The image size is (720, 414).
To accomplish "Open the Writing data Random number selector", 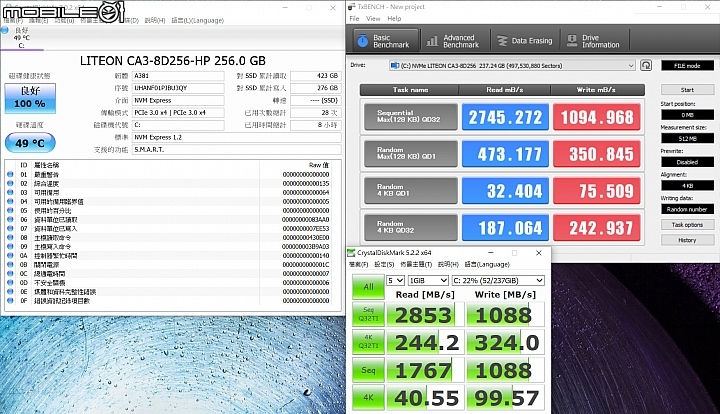I will click(x=687, y=209).
